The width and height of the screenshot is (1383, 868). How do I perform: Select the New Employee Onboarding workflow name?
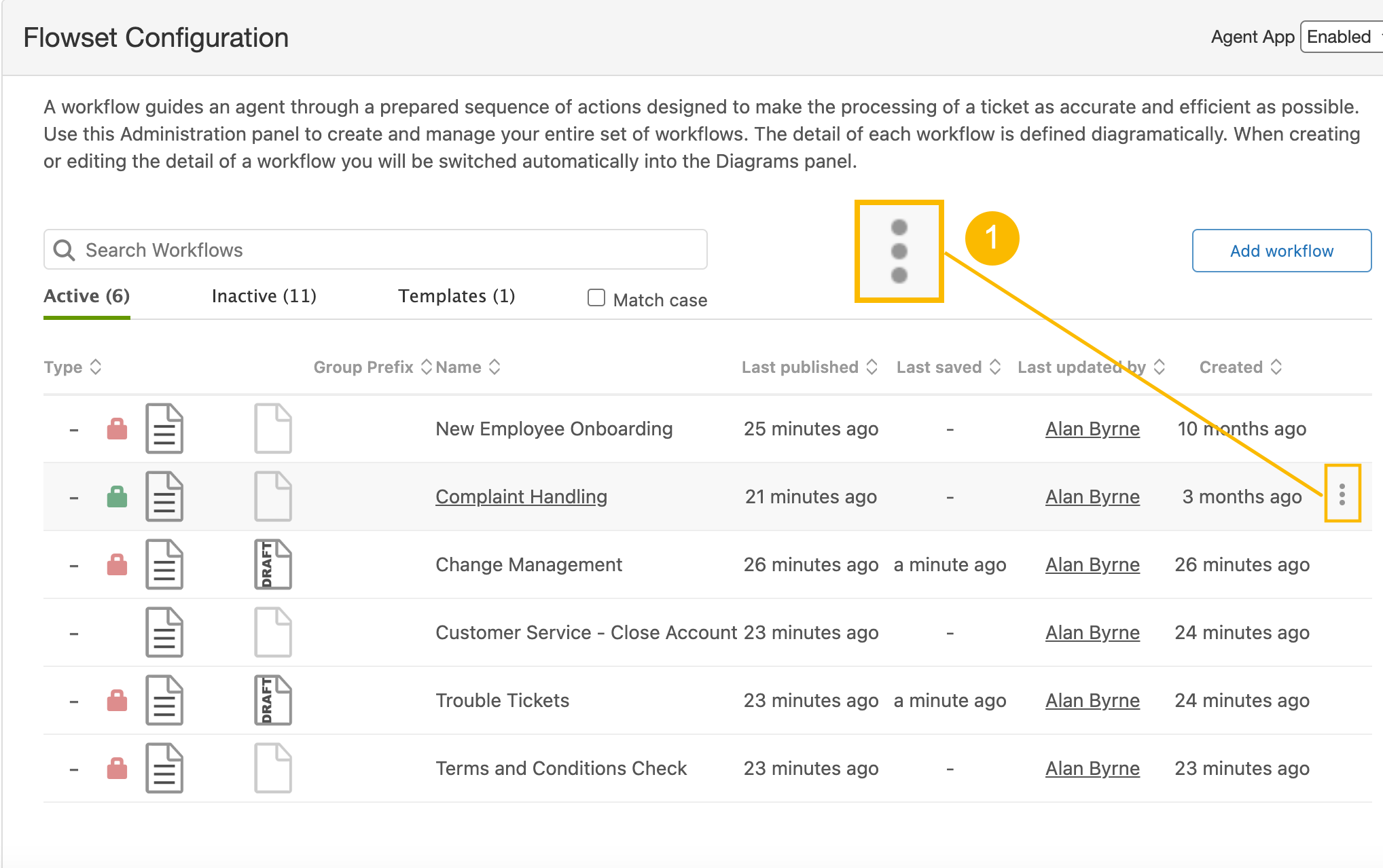pyautogui.click(x=554, y=429)
